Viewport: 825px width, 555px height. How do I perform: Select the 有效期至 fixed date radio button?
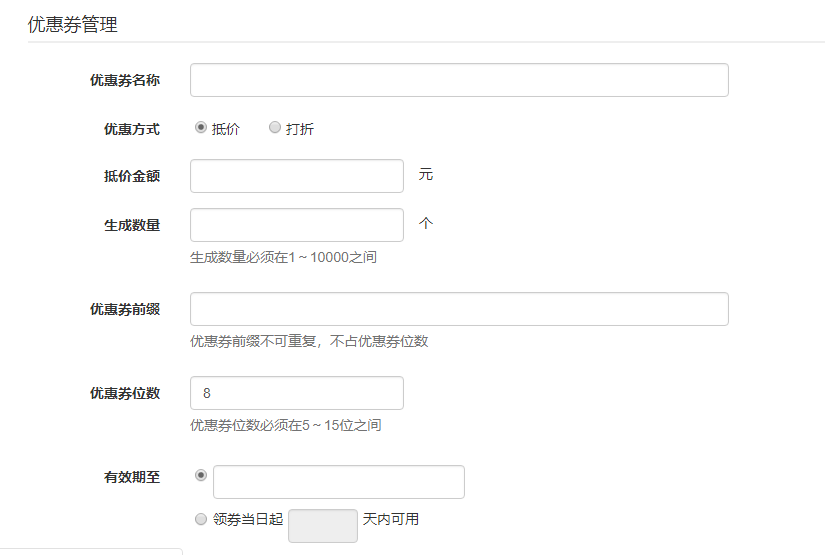(201, 476)
